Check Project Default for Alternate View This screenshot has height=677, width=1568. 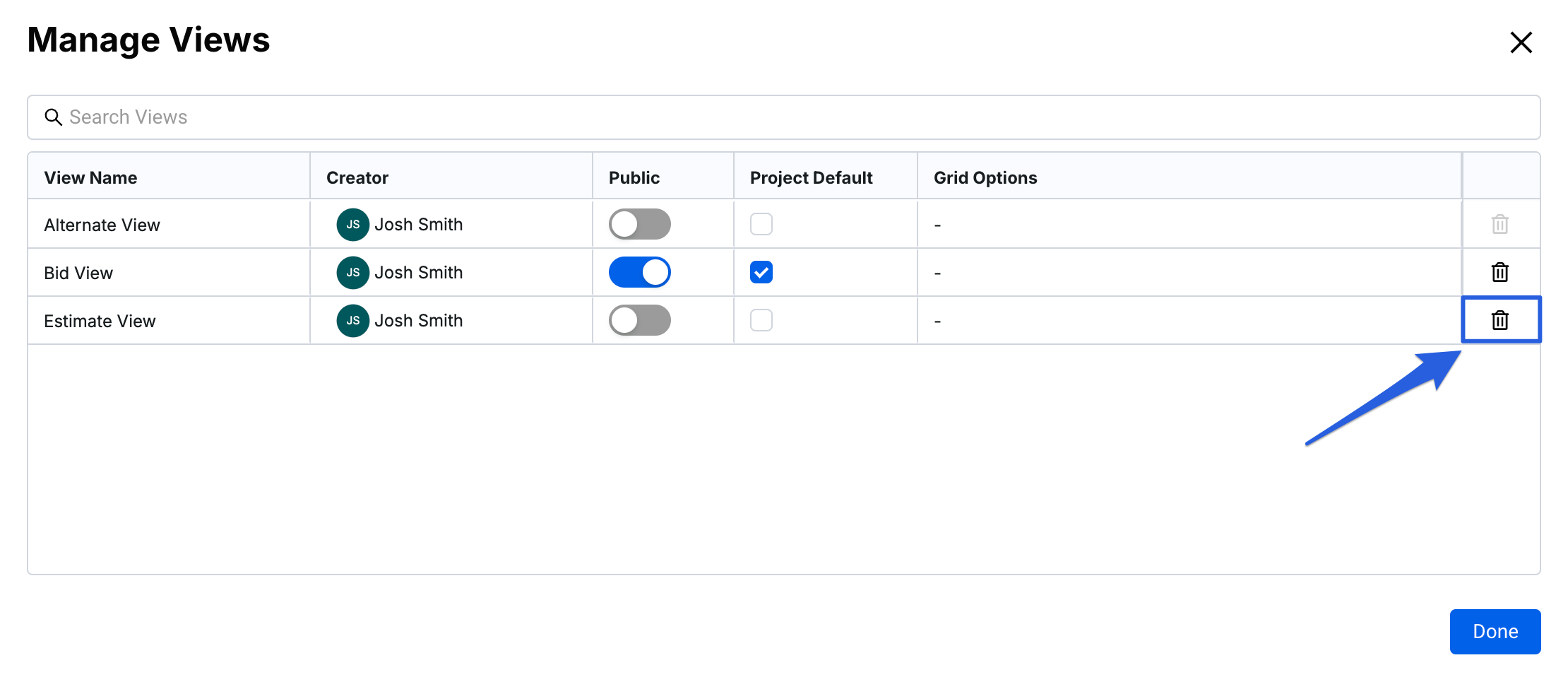761,224
